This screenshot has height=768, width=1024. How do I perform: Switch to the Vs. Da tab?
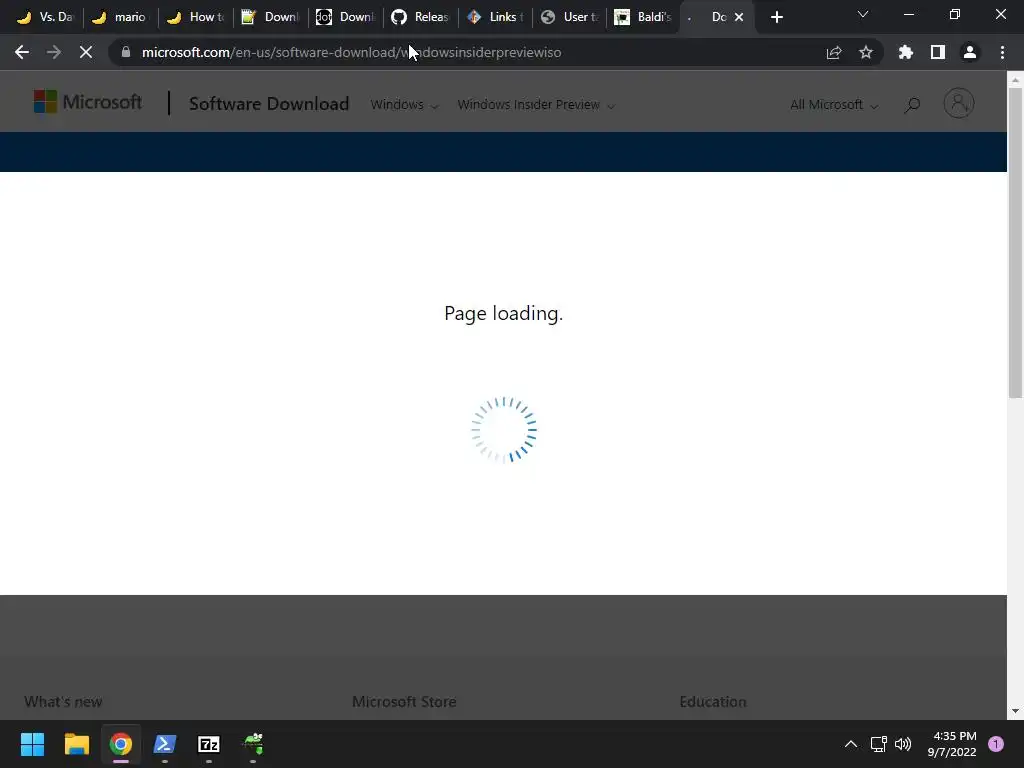(45, 17)
